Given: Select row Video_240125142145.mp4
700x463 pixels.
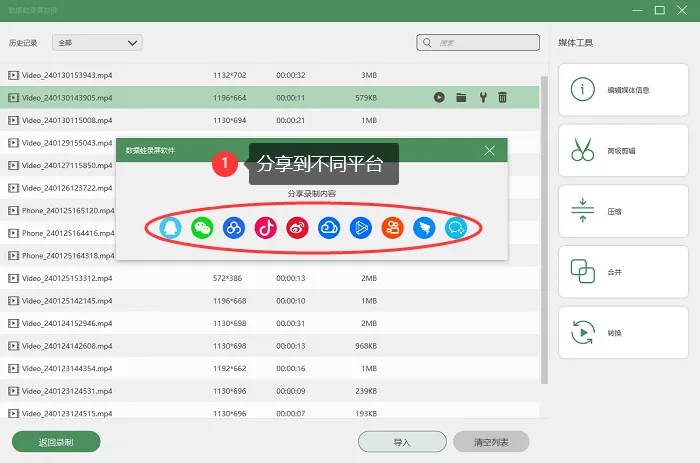Looking at the screenshot, I should tap(270, 300).
